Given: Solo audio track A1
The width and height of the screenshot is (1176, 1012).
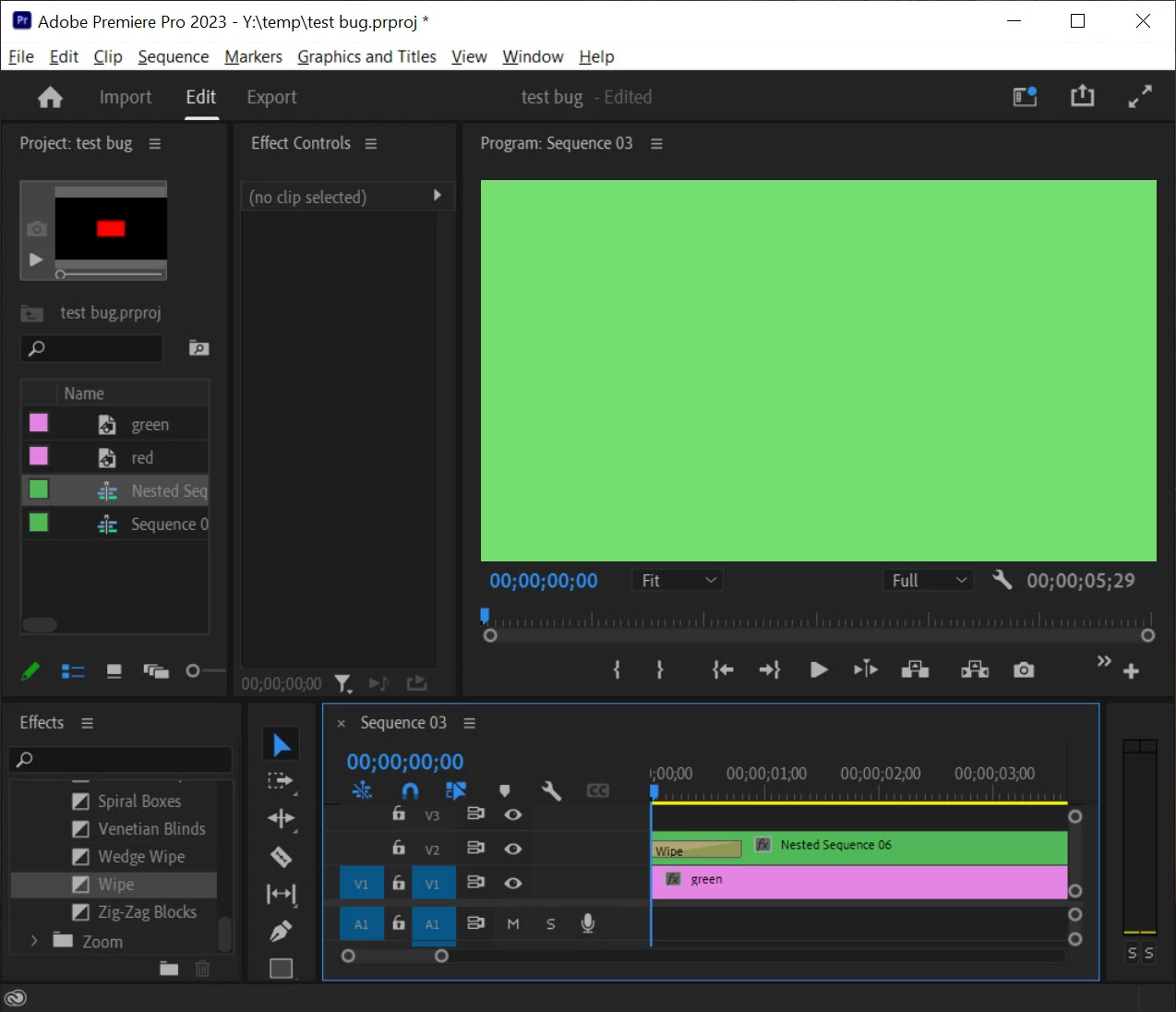Looking at the screenshot, I should point(551,924).
